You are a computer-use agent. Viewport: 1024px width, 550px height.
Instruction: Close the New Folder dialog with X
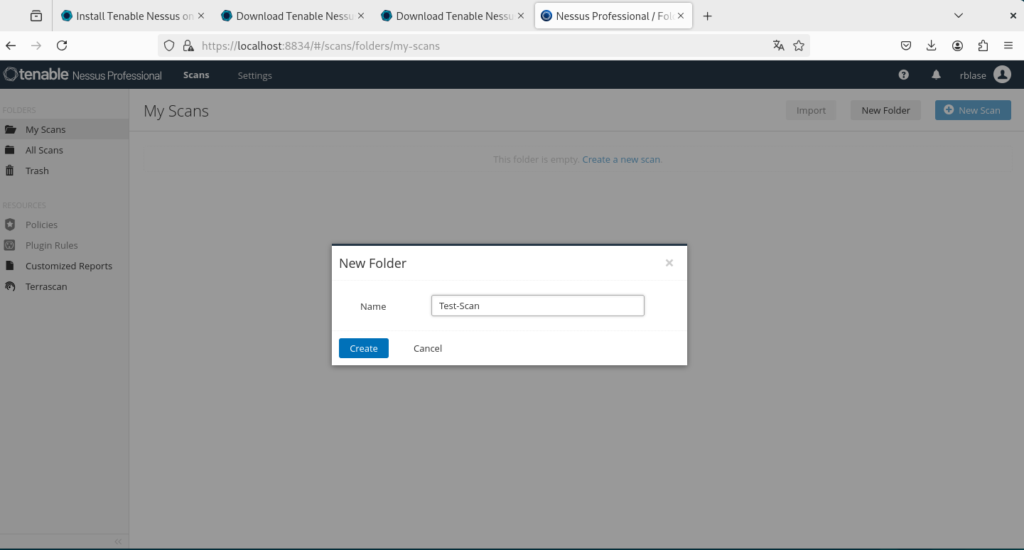669,263
